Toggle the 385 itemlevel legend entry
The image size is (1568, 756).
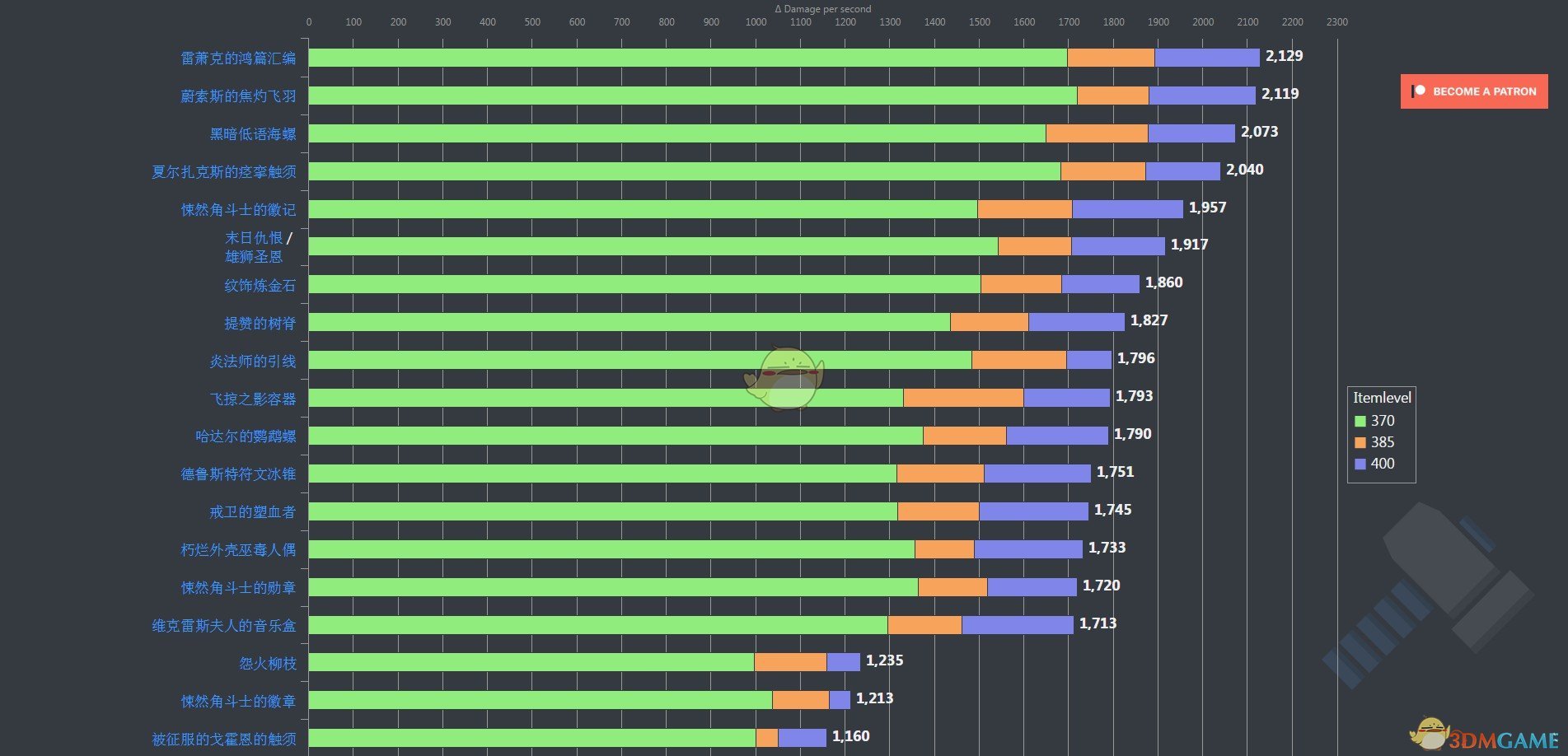(1374, 442)
